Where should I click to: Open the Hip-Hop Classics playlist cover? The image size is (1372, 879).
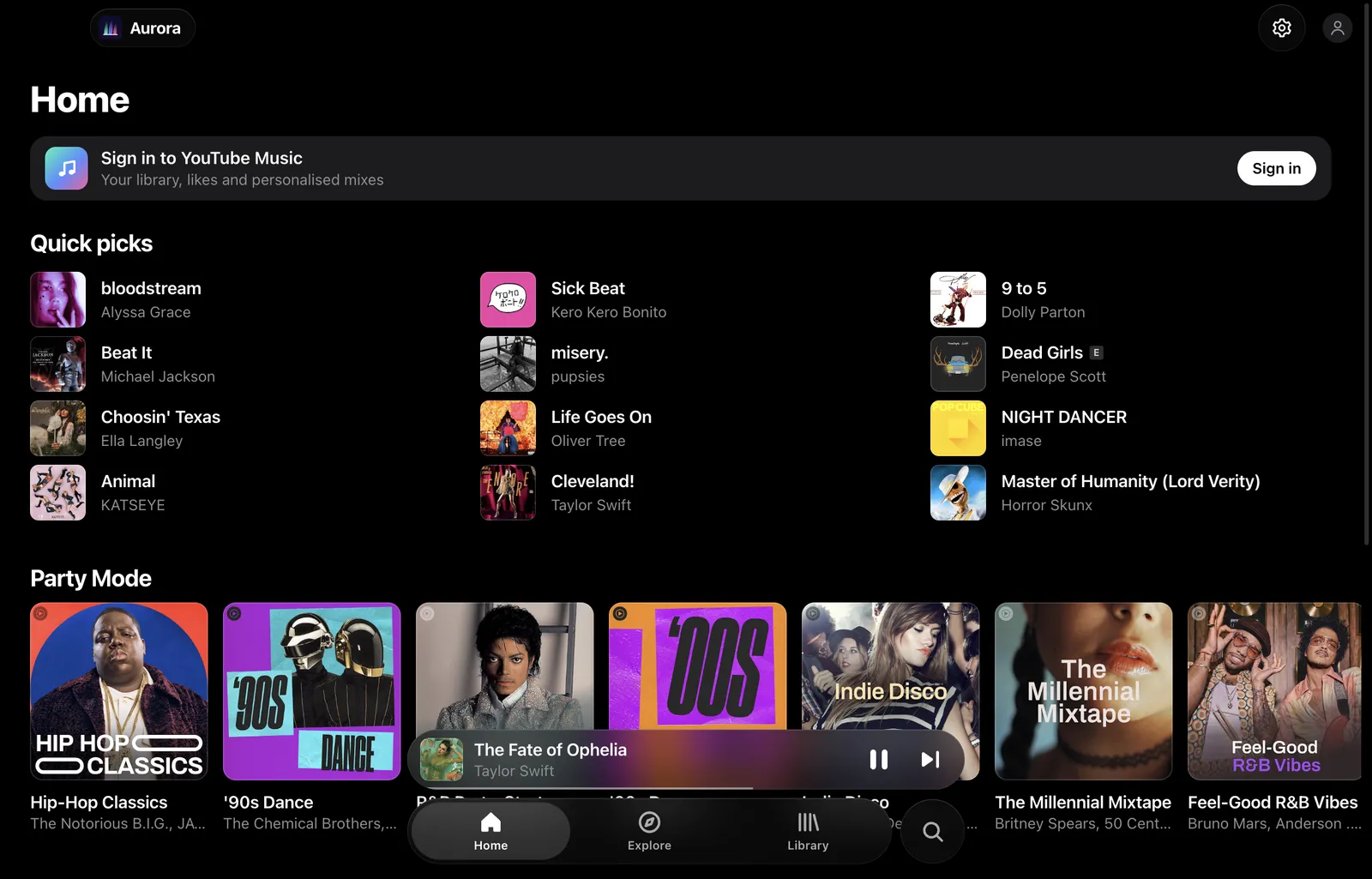118,690
